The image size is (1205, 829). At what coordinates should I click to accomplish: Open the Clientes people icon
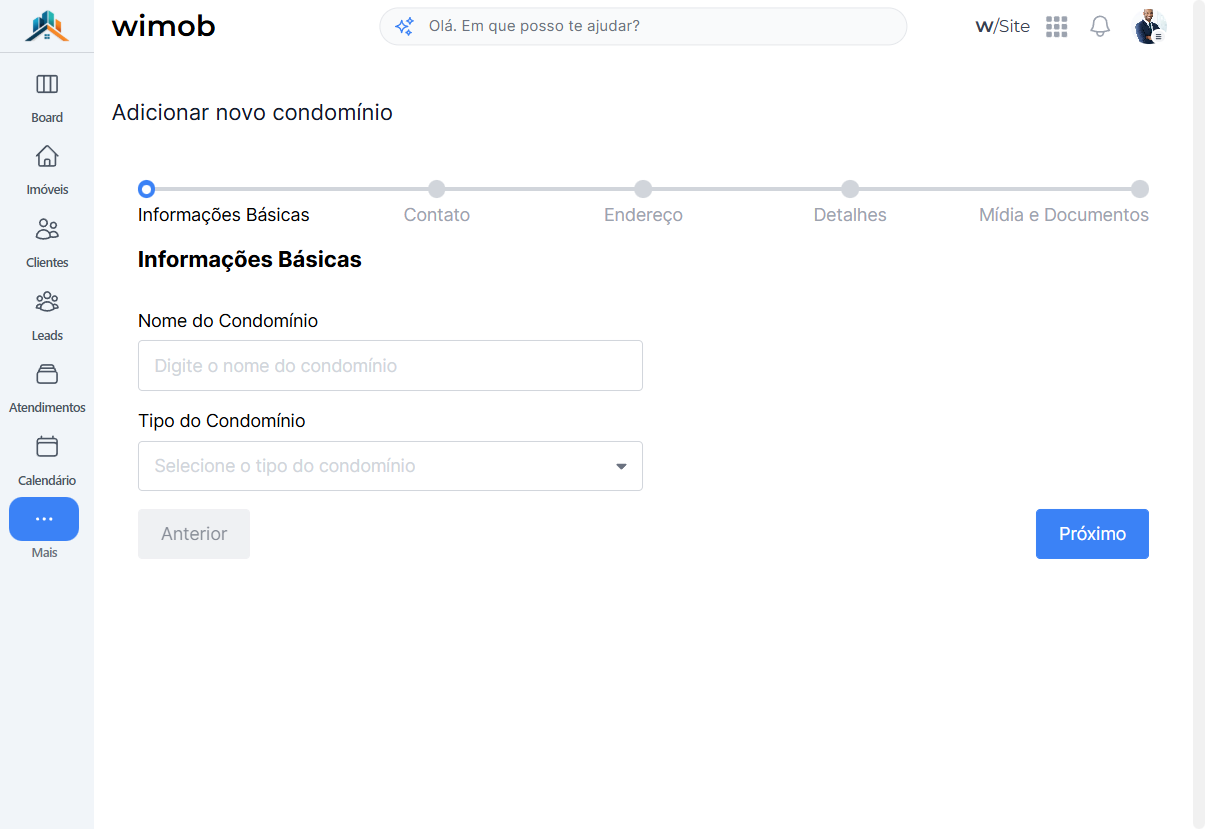47,229
